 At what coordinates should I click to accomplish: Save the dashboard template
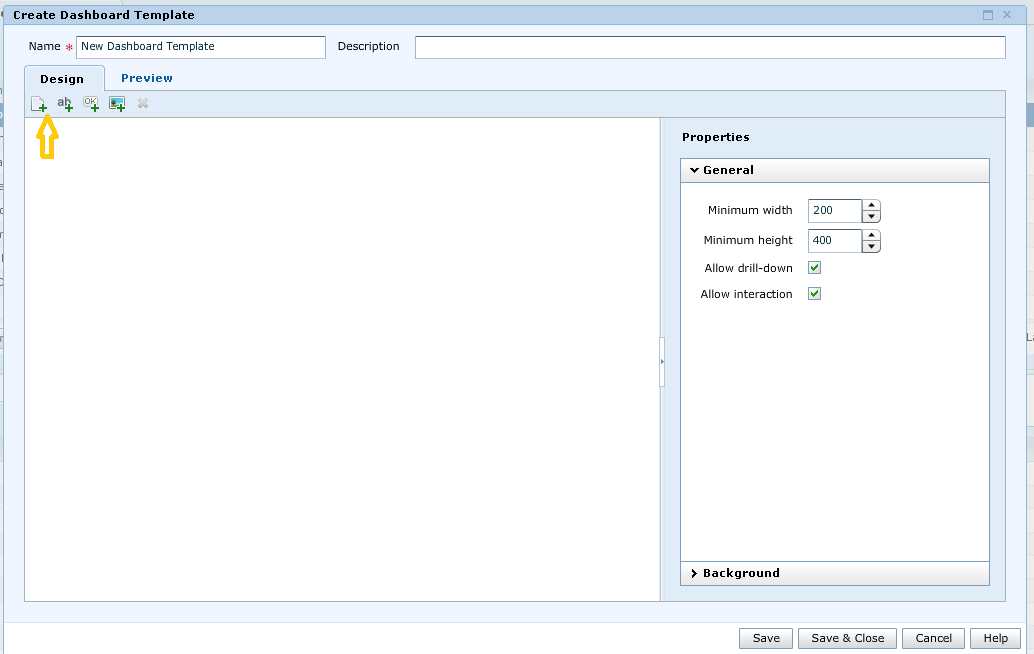click(765, 637)
